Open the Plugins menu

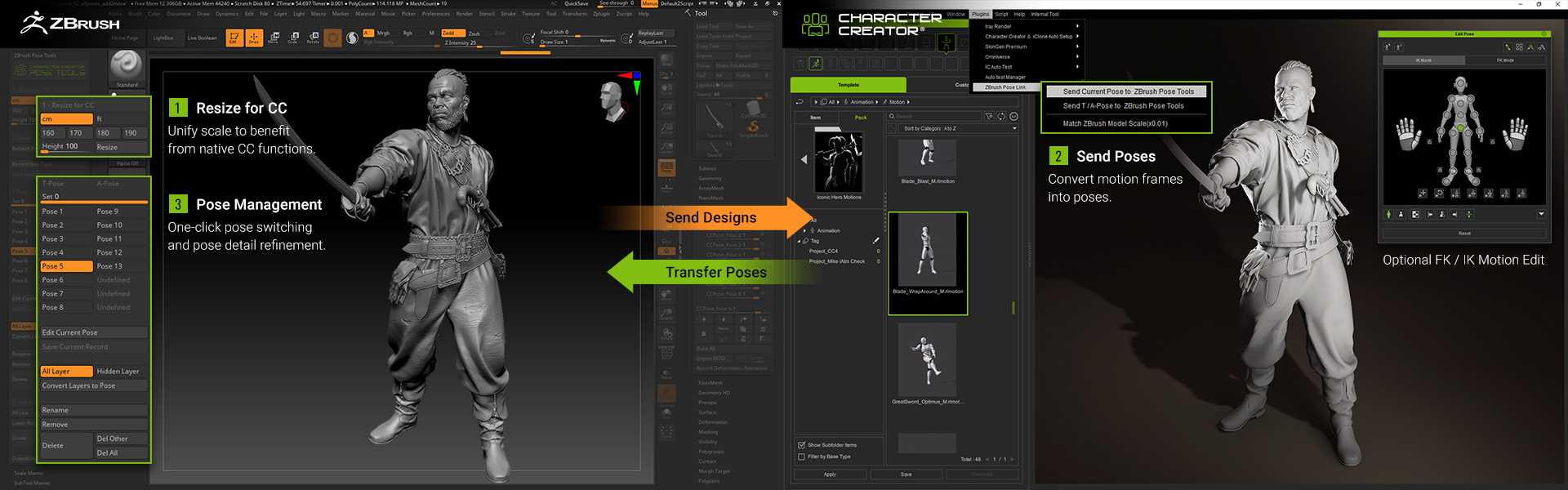pyautogui.click(x=980, y=14)
